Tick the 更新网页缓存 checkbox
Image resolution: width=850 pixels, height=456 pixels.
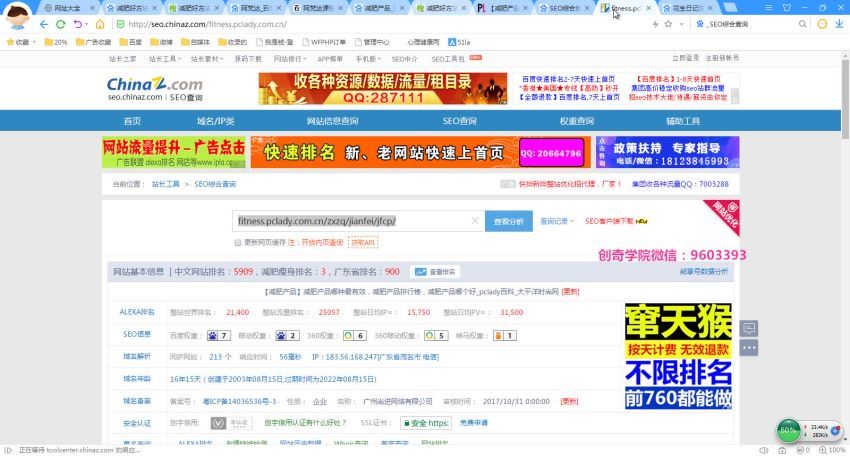237,243
